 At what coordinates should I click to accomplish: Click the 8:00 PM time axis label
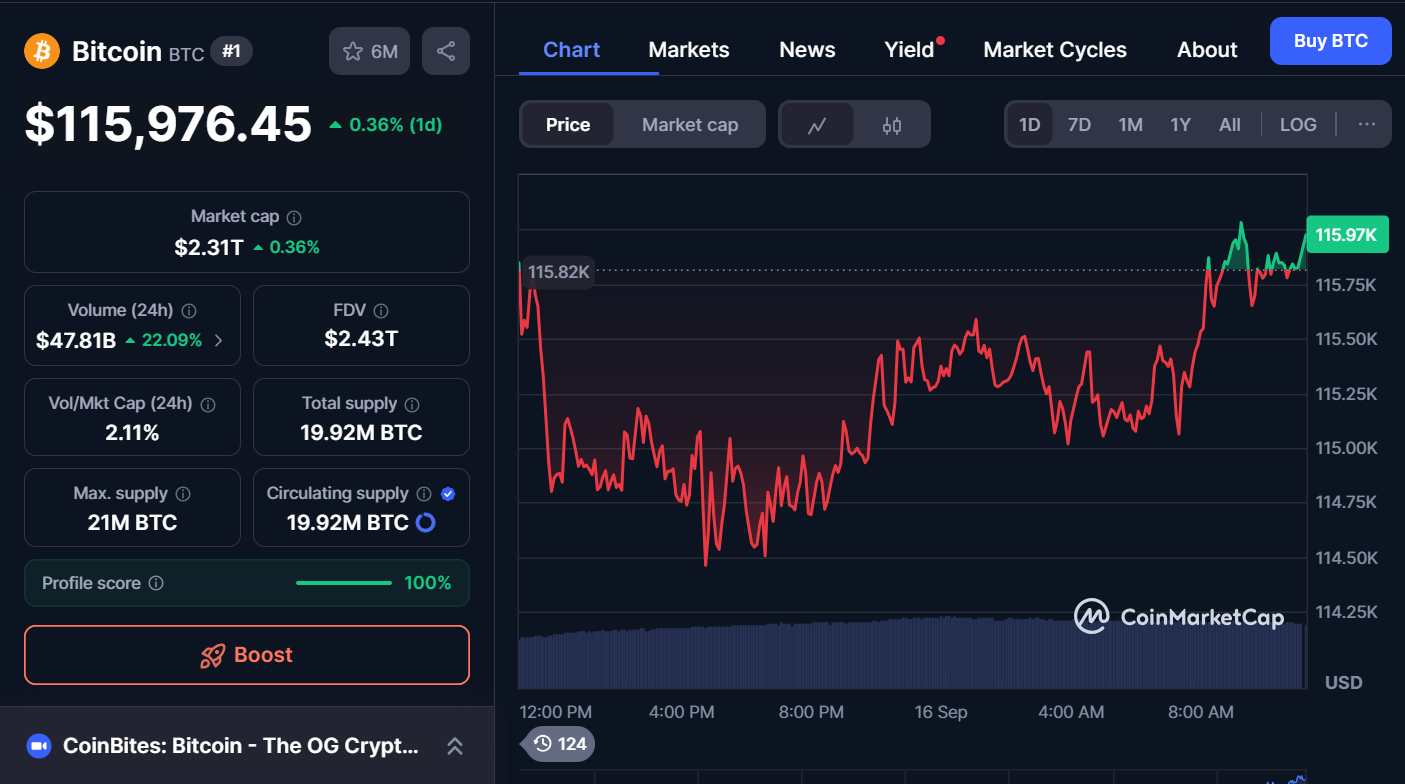(x=811, y=712)
